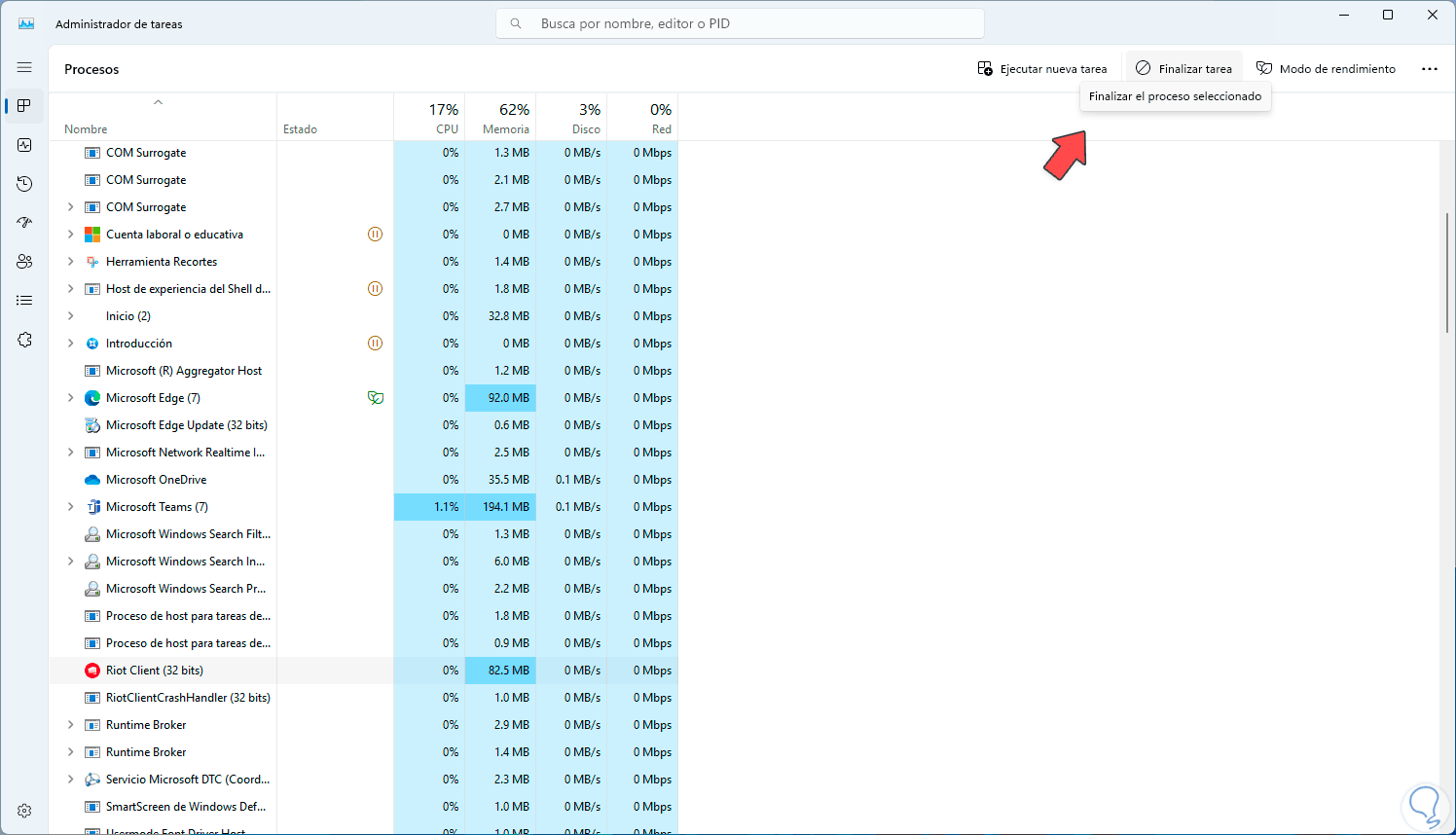The width and height of the screenshot is (1456, 835).
Task: Enable Modo de rendimiento
Action: click(x=1326, y=69)
